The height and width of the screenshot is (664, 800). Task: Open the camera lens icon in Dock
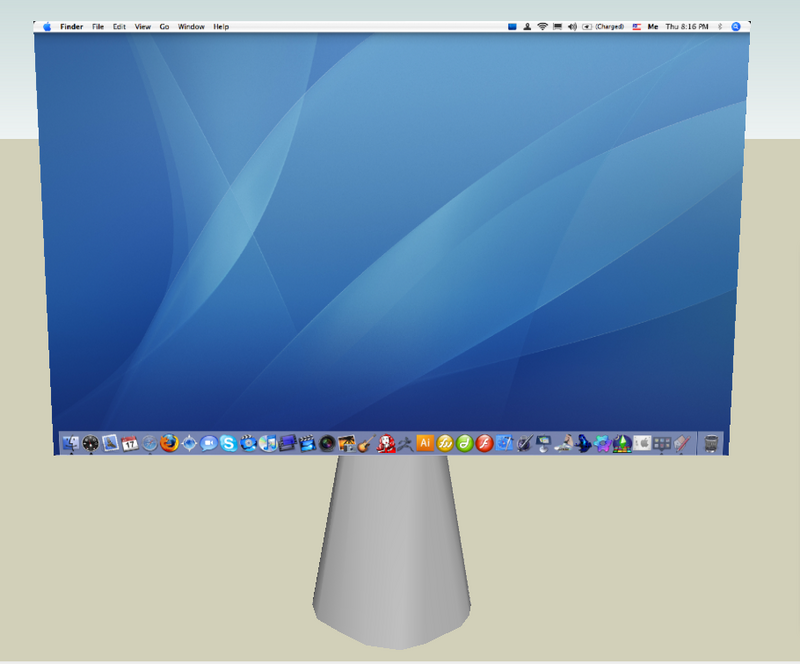327,443
